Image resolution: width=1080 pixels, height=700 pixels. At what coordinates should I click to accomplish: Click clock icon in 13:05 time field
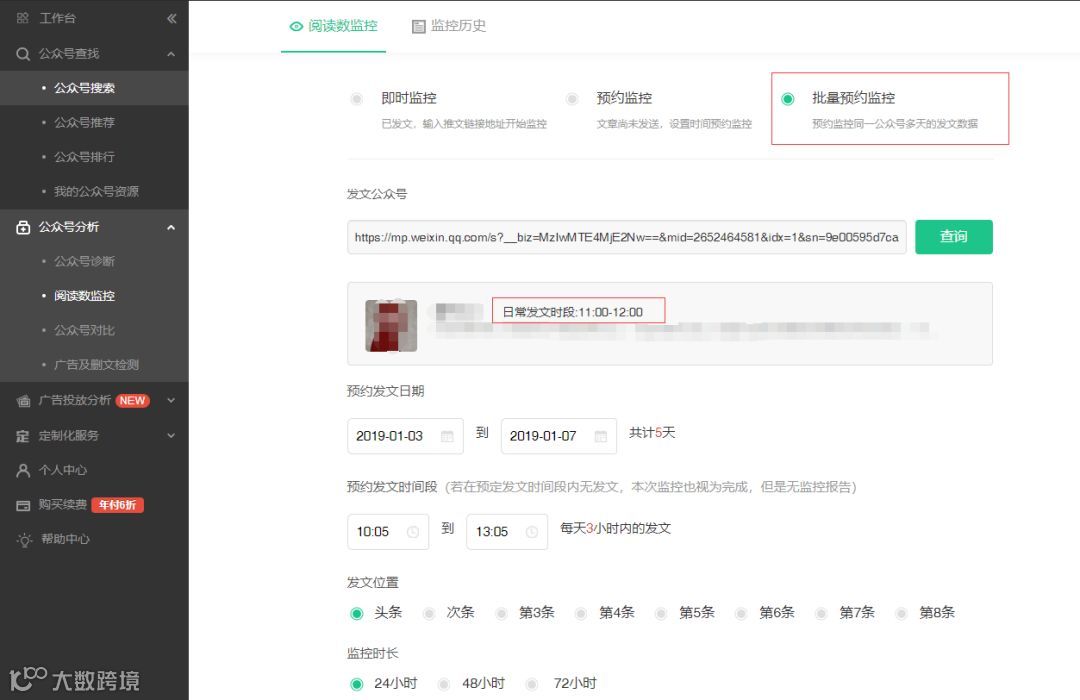532,532
